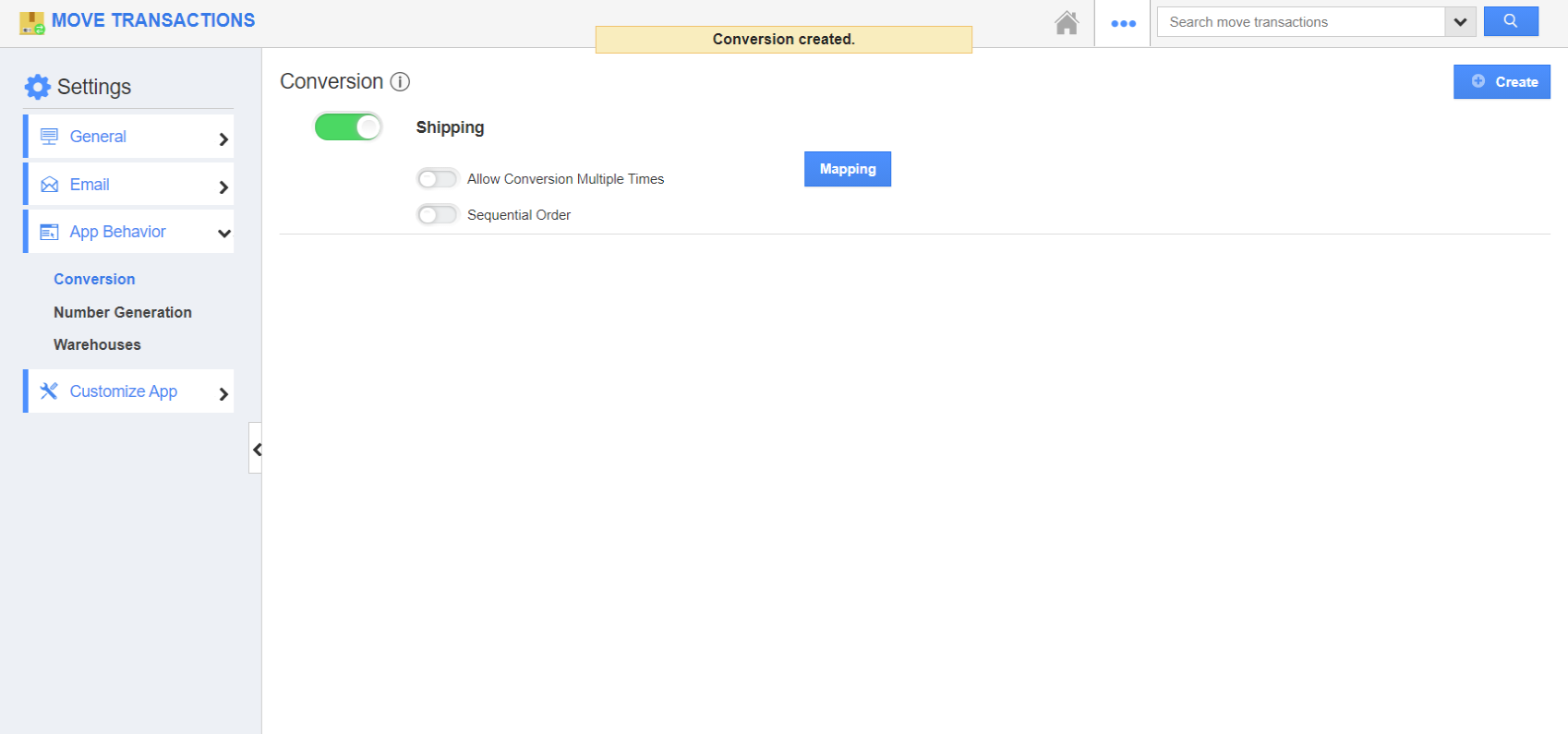Click the Email envelope icon
Viewport: 1568px width, 734px height.
(50, 185)
